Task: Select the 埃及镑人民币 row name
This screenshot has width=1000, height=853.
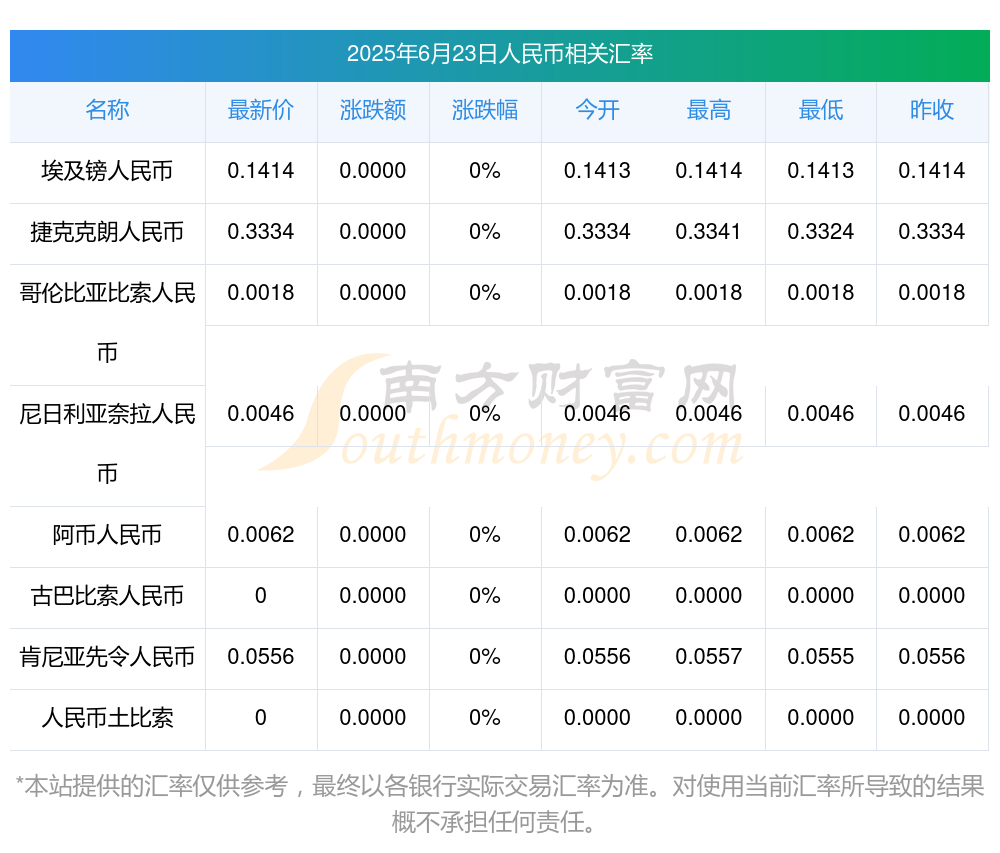Action: point(107,171)
